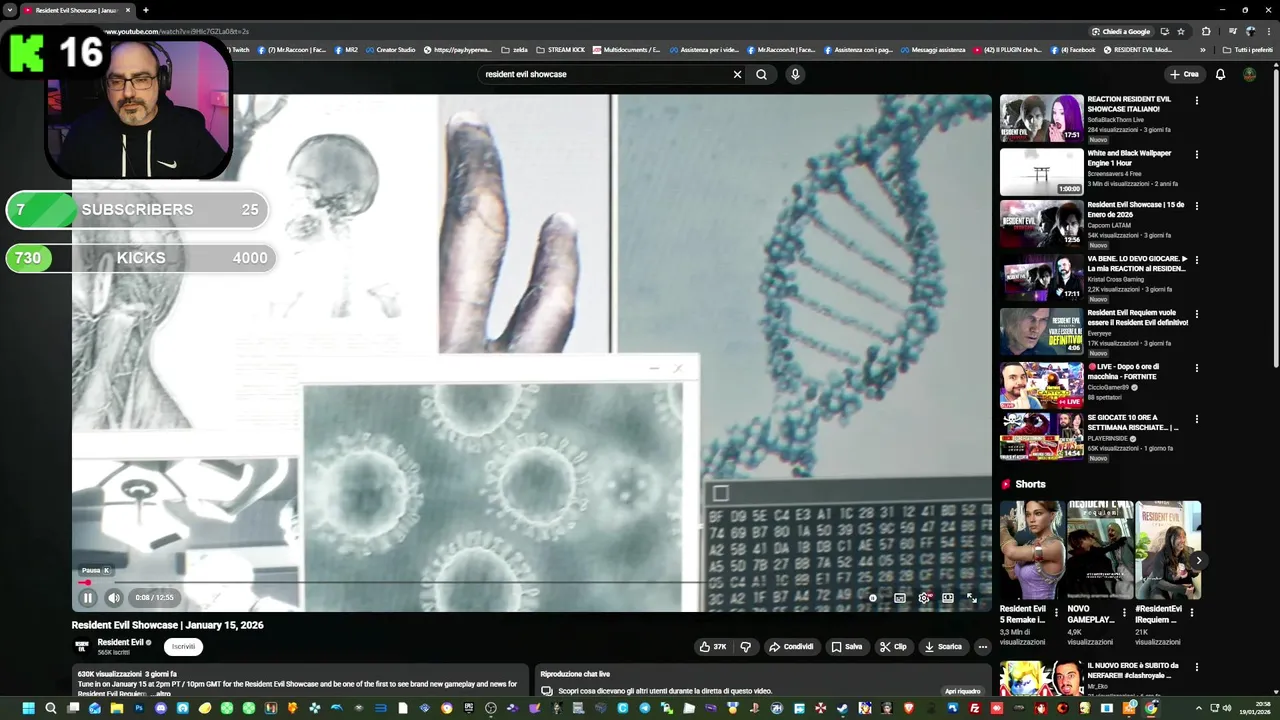Open the Creator Studio bookmark

point(390,50)
